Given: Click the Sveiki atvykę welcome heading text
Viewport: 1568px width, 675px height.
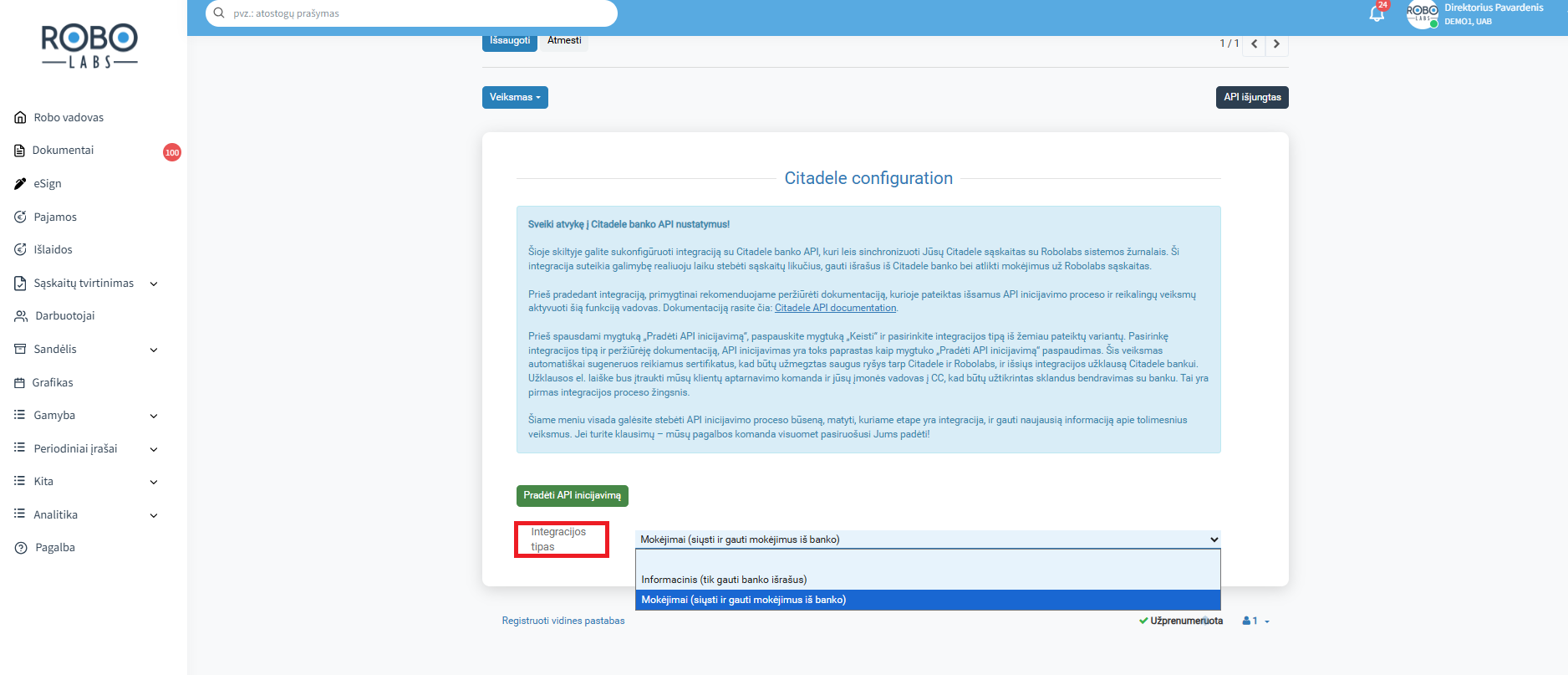Looking at the screenshot, I should click(629, 224).
